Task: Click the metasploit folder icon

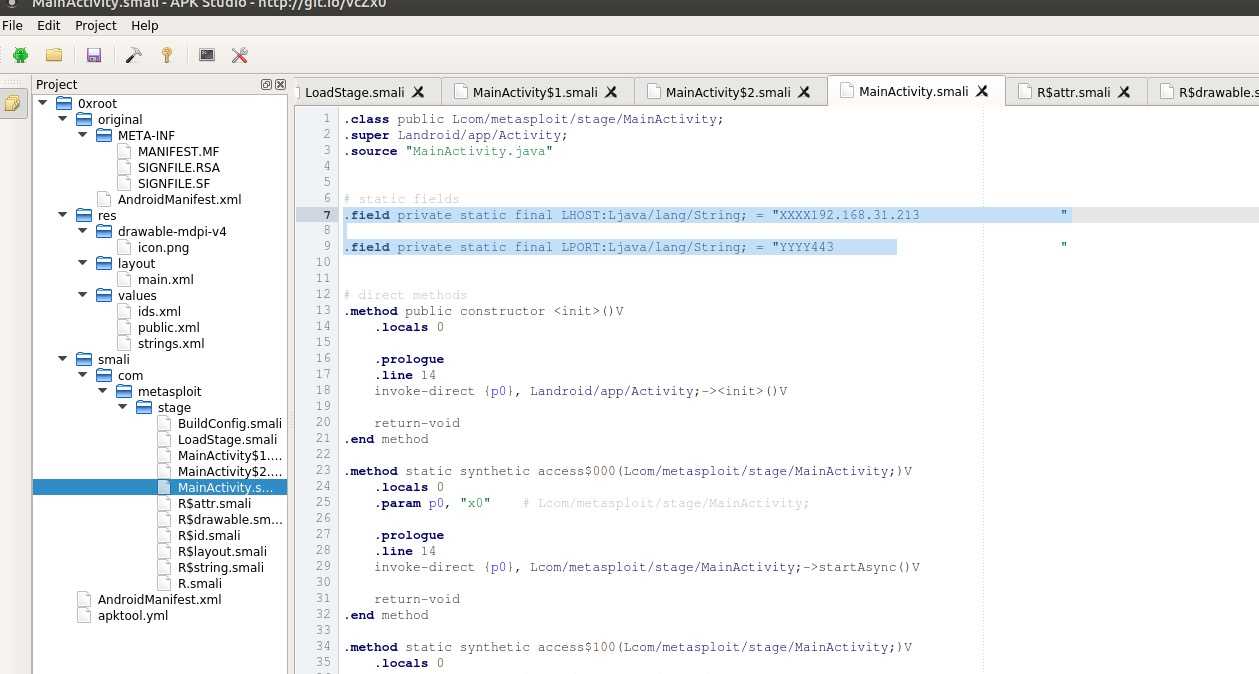Action: tap(125, 391)
